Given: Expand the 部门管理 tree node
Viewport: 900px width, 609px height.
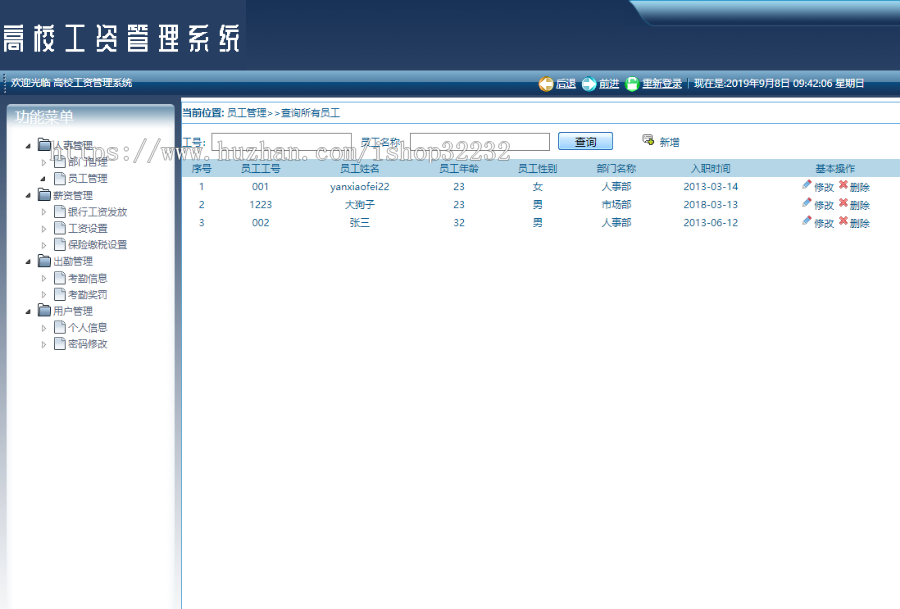Looking at the screenshot, I should [44, 162].
